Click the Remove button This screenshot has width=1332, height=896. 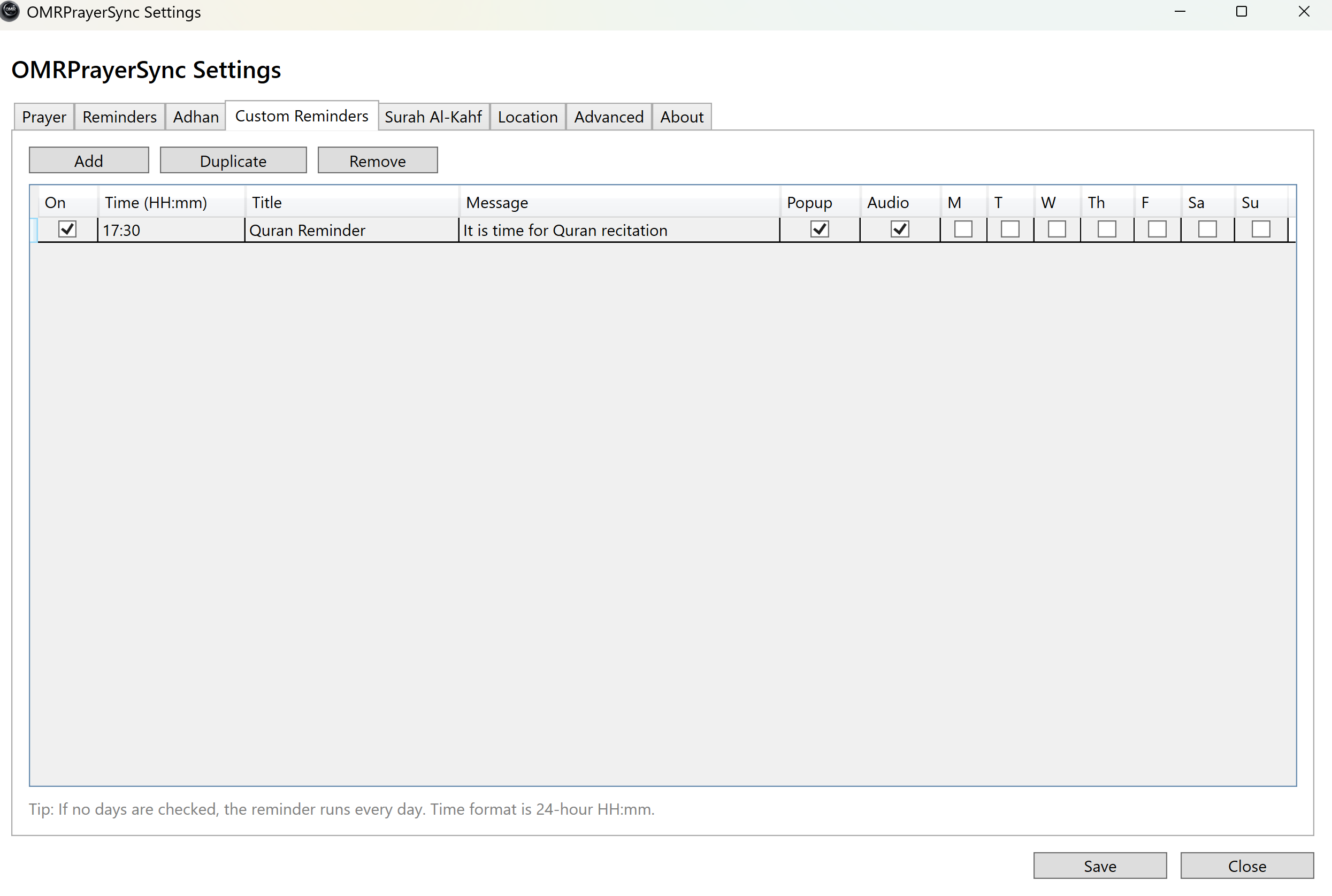point(378,160)
